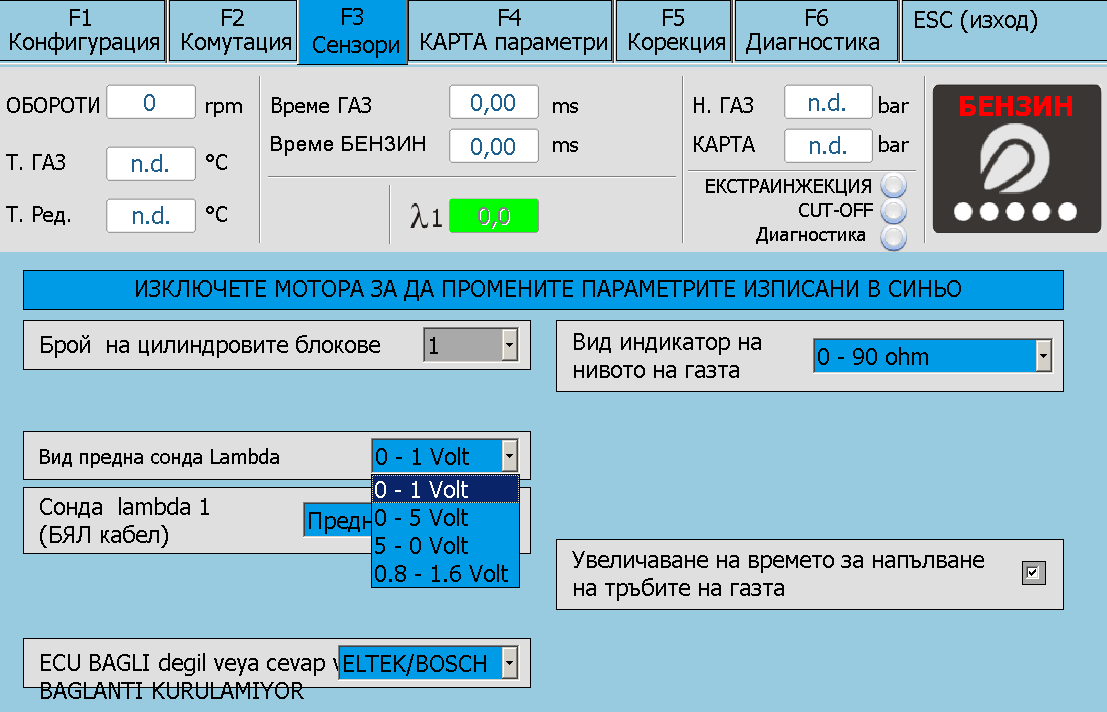Image resolution: width=1107 pixels, height=712 pixels.
Task: Go to F6 Диагностика tab
Action: coord(815,31)
